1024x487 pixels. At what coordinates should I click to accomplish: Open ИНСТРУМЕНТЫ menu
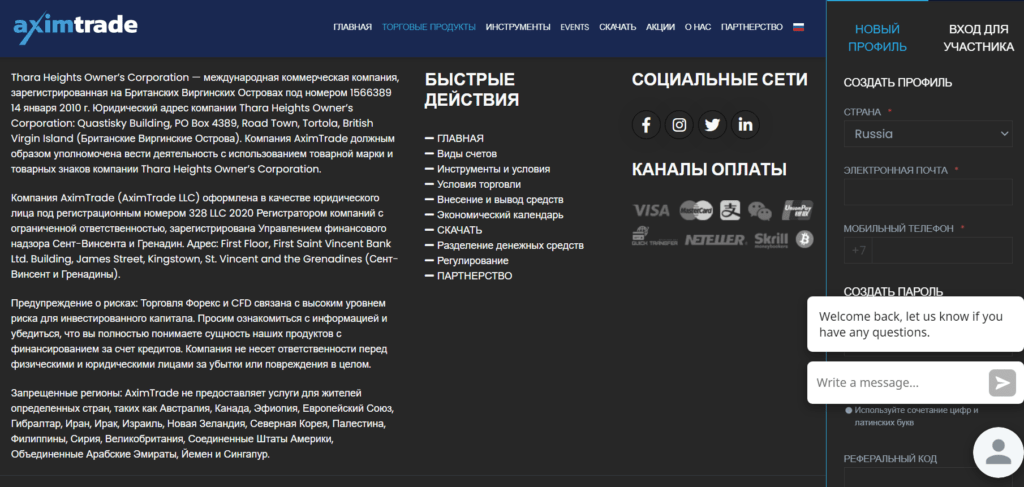[518, 27]
